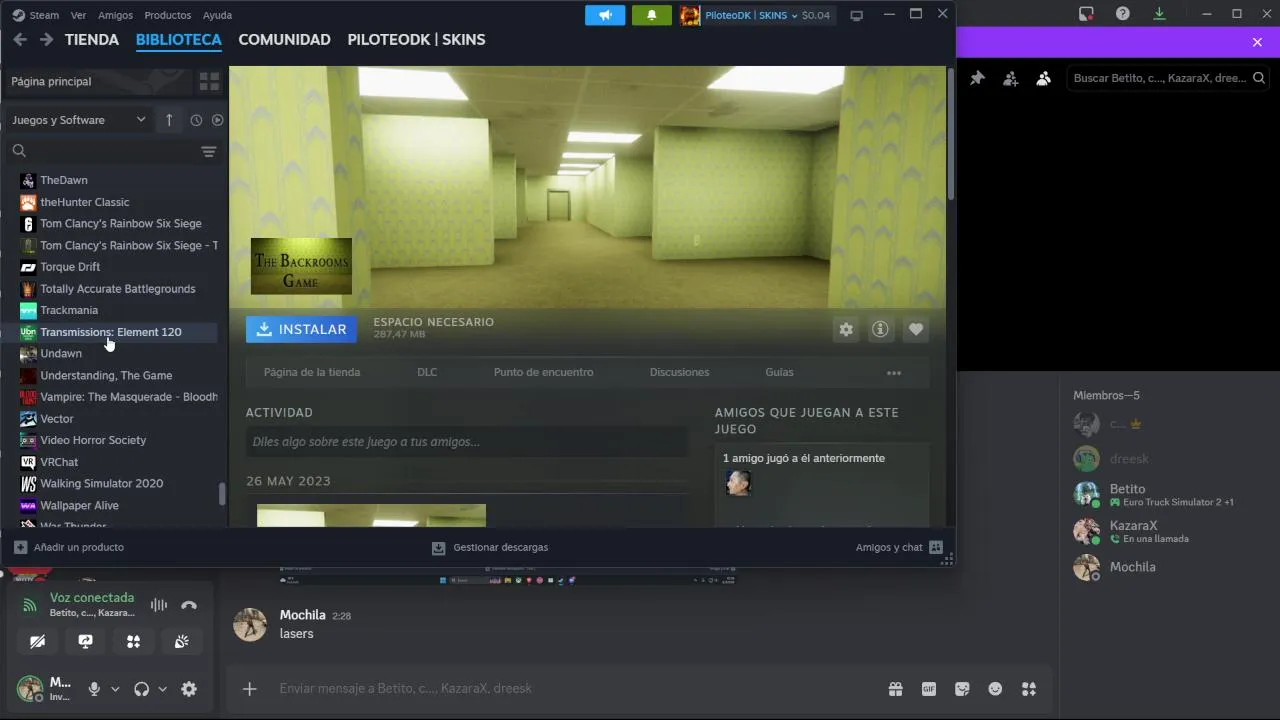This screenshot has height=720, width=1280.
Task: Show game information icon
Action: pos(880,329)
